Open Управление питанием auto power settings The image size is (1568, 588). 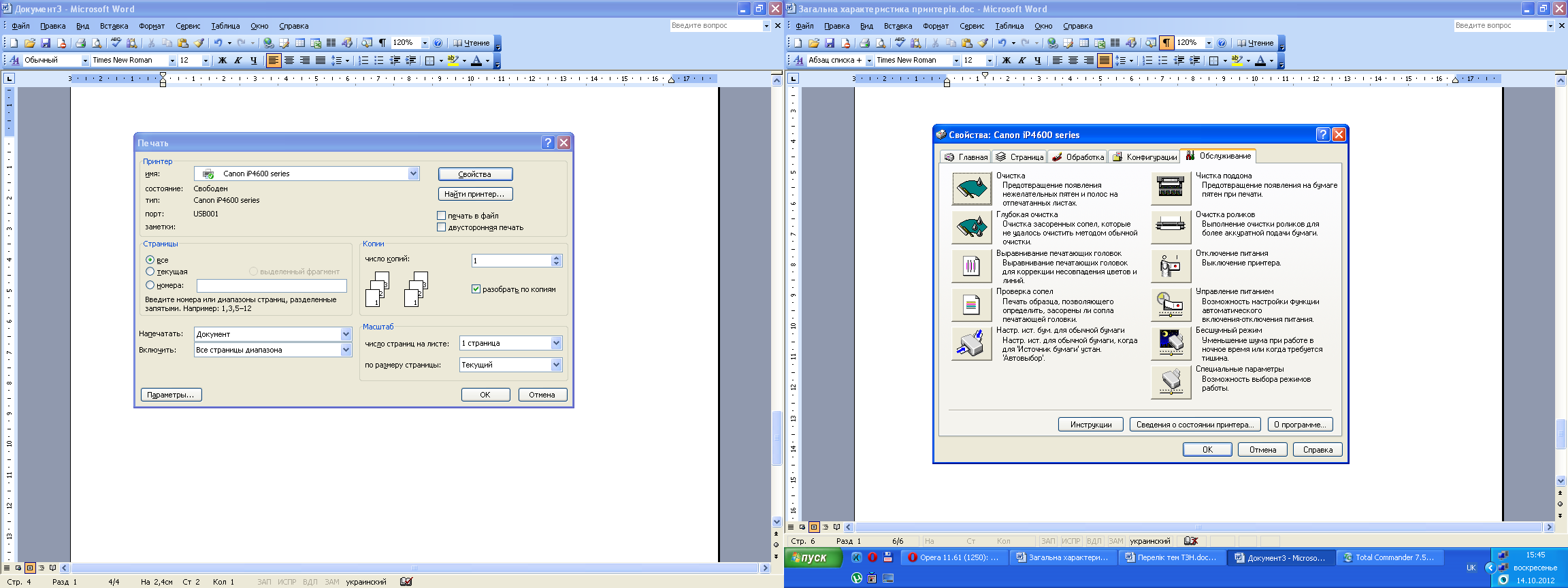point(1171,305)
